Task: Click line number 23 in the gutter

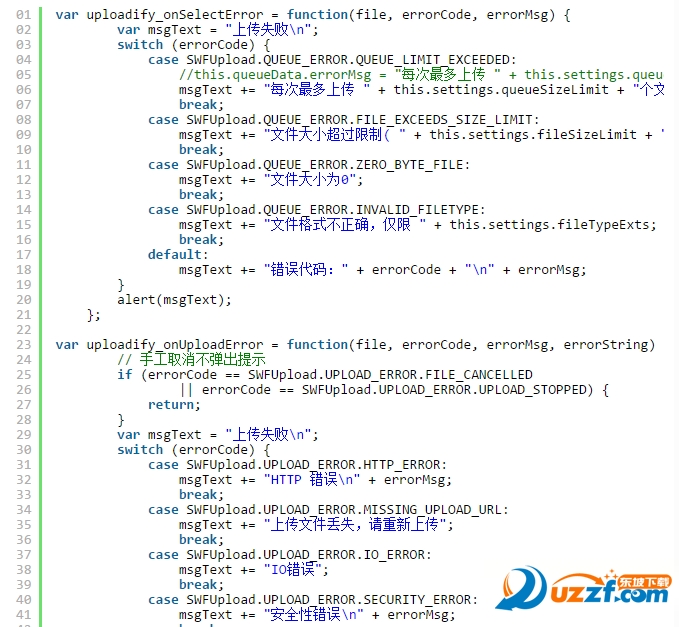Action: coord(23,345)
